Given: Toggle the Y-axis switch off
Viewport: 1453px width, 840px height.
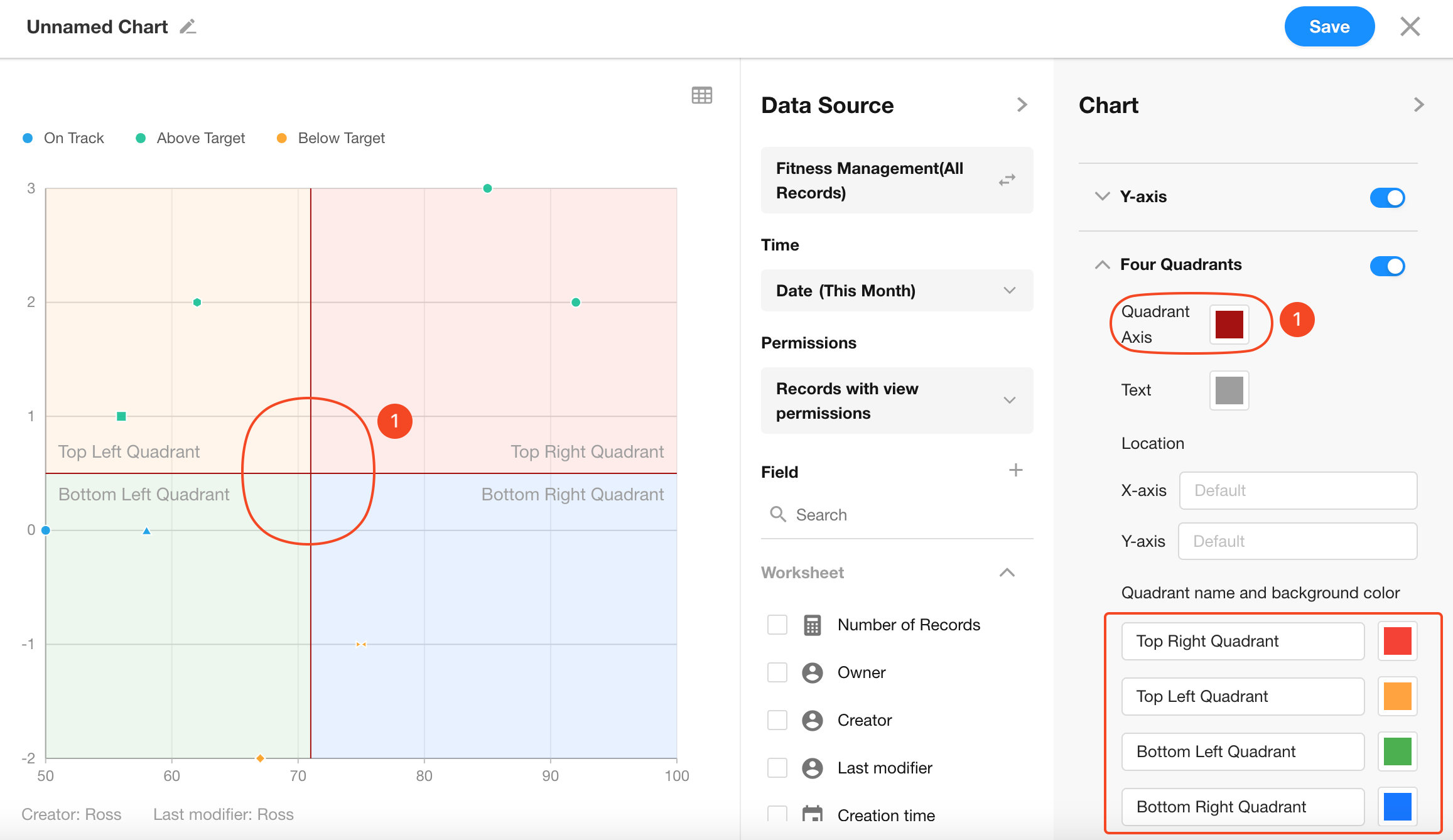Looking at the screenshot, I should point(1387,198).
